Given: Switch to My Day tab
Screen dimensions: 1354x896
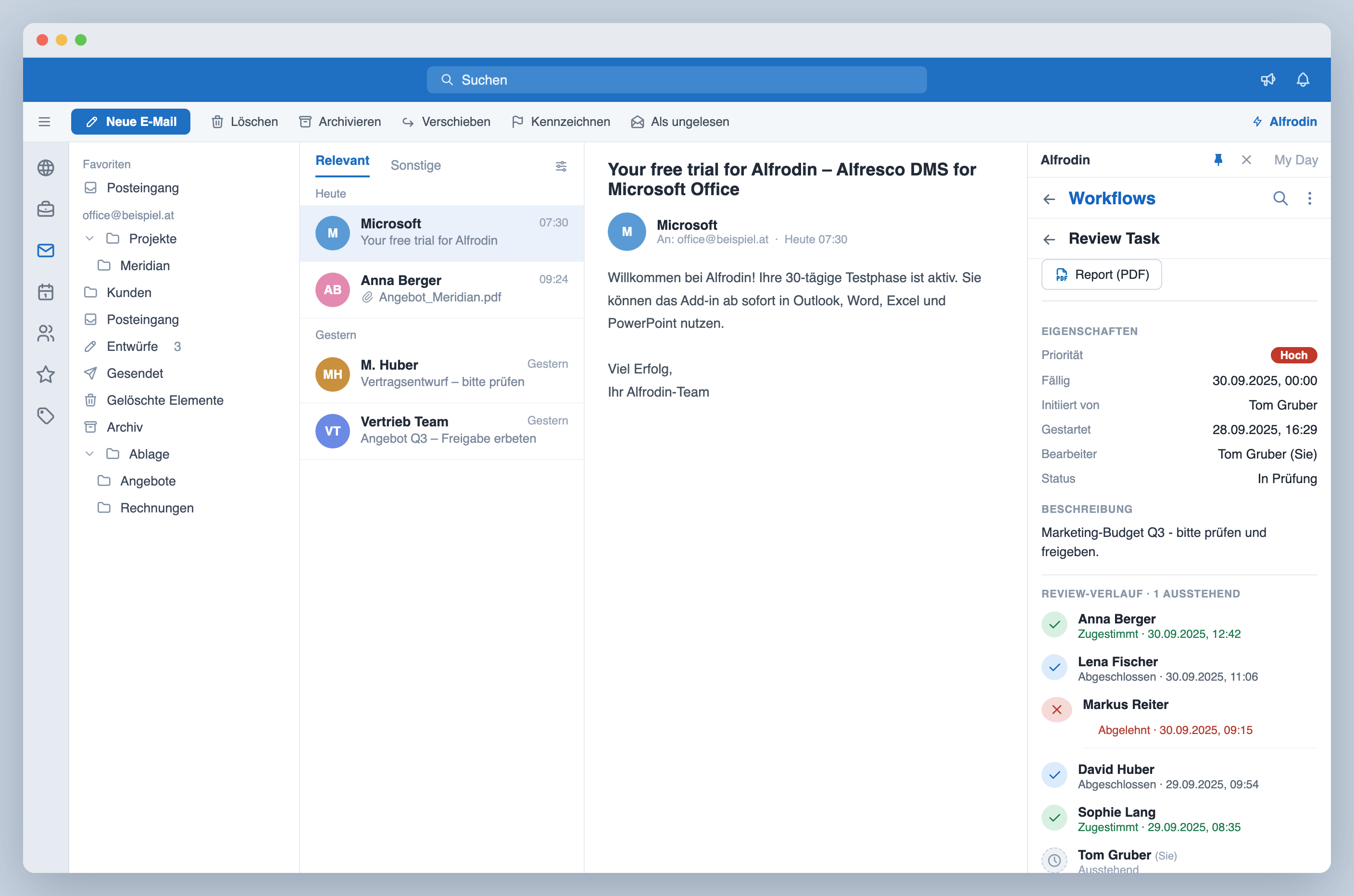Looking at the screenshot, I should [x=1296, y=160].
